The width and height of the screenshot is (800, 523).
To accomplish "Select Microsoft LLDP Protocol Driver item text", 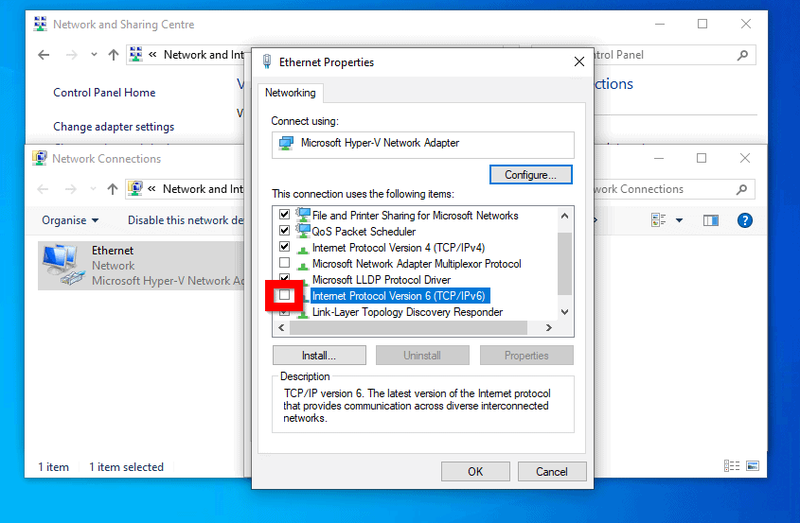I will 381,280.
